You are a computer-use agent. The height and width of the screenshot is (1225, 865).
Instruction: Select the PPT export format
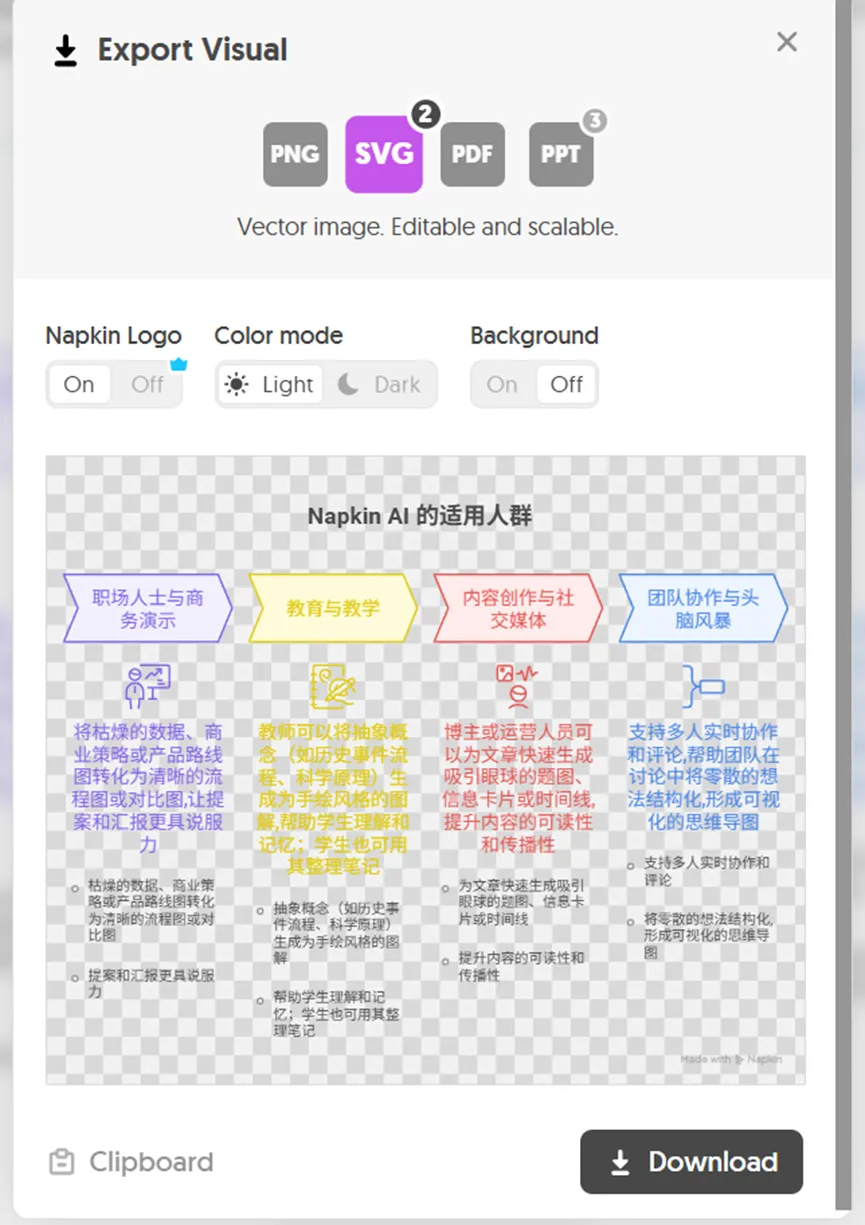[x=561, y=154]
